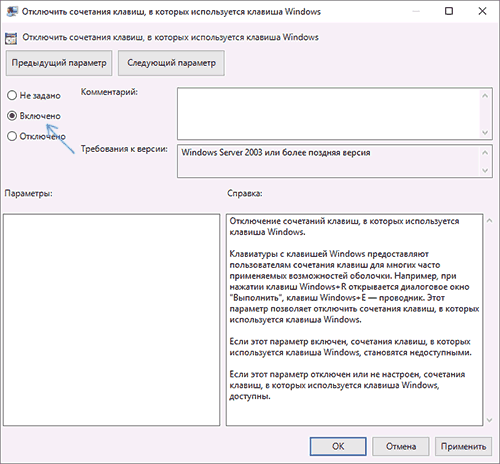This screenshot has width=500, height=464.
Task: Go to "Следующий параметр"
Action: point(171,63)
